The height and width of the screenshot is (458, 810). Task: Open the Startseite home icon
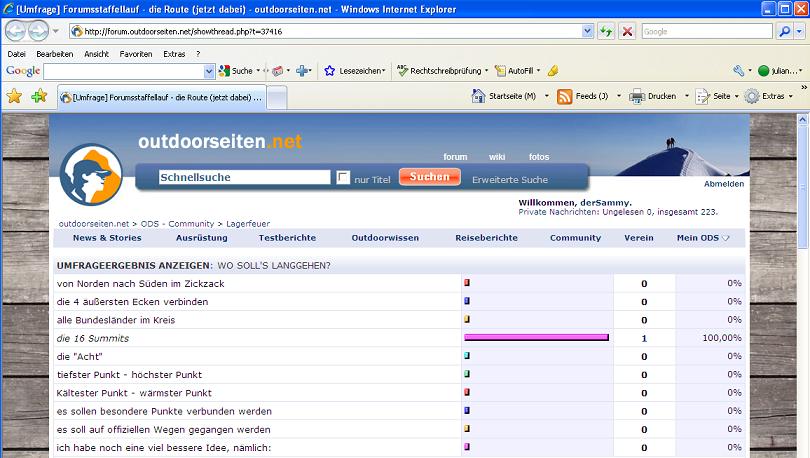tap(478, 96)
